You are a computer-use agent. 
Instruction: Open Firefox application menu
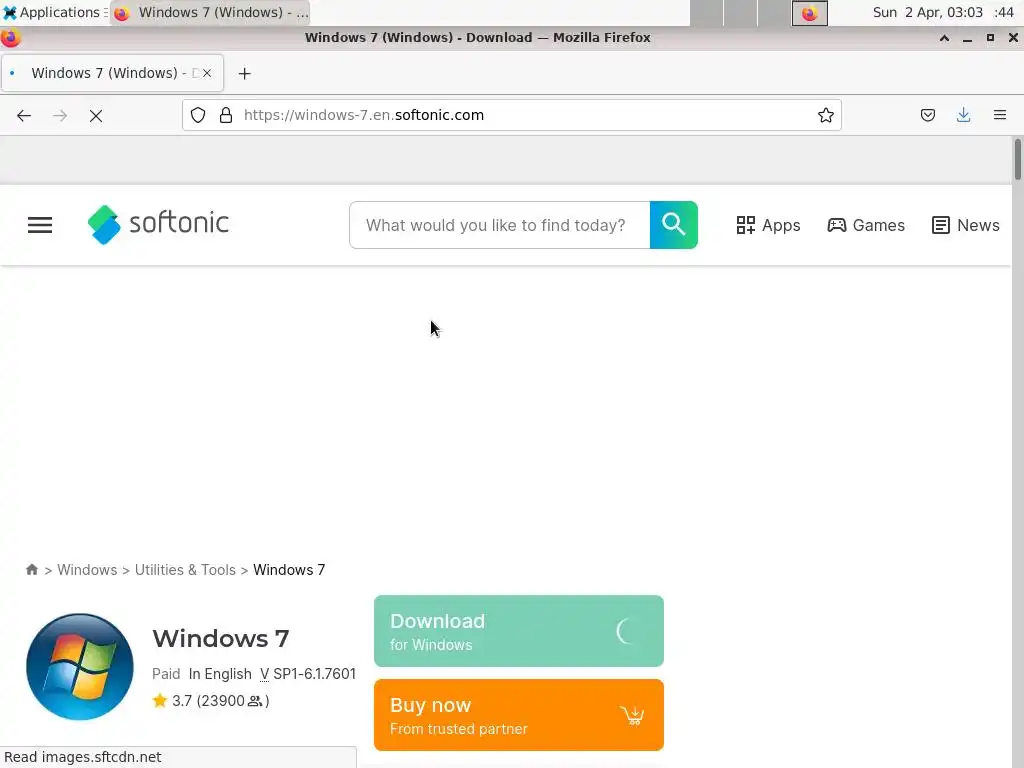pos(999,116)
